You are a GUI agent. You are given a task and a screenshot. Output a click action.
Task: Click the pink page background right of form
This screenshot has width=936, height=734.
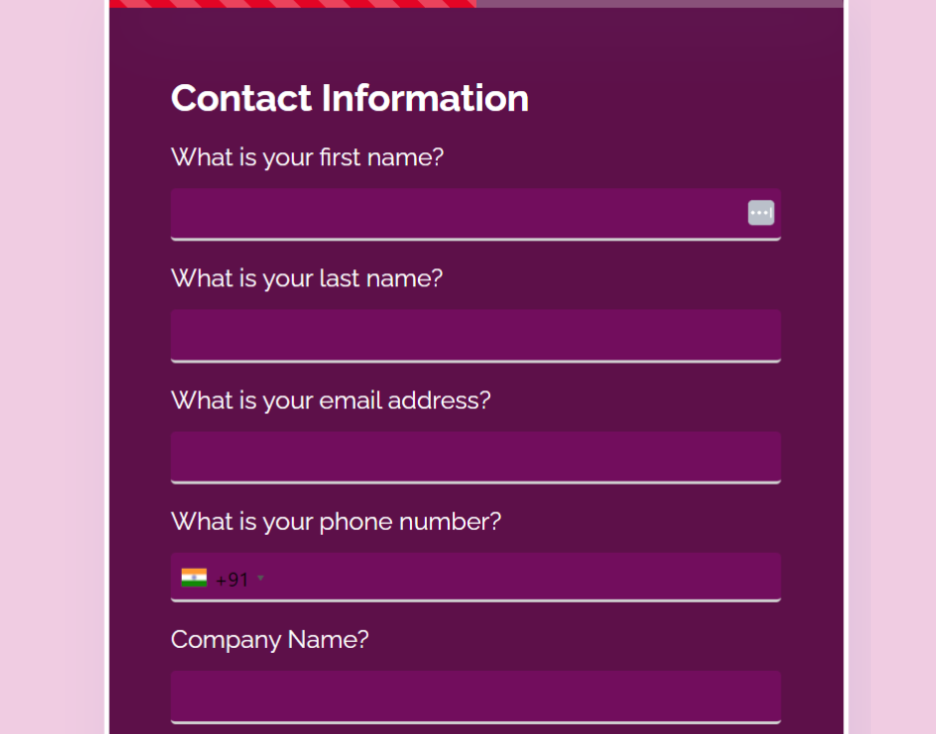[x=892, y=367]
